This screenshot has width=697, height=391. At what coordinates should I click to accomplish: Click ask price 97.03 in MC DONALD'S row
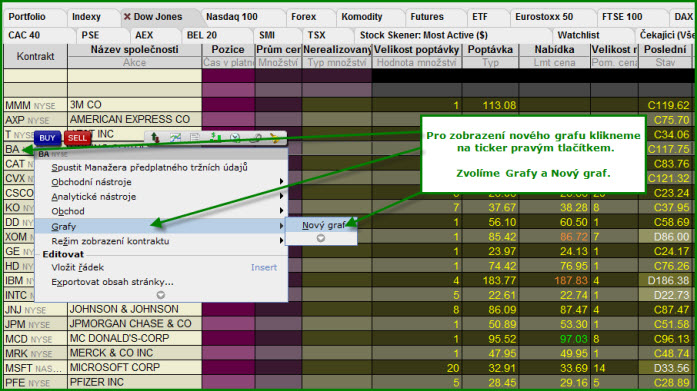(x=573, y=339)
